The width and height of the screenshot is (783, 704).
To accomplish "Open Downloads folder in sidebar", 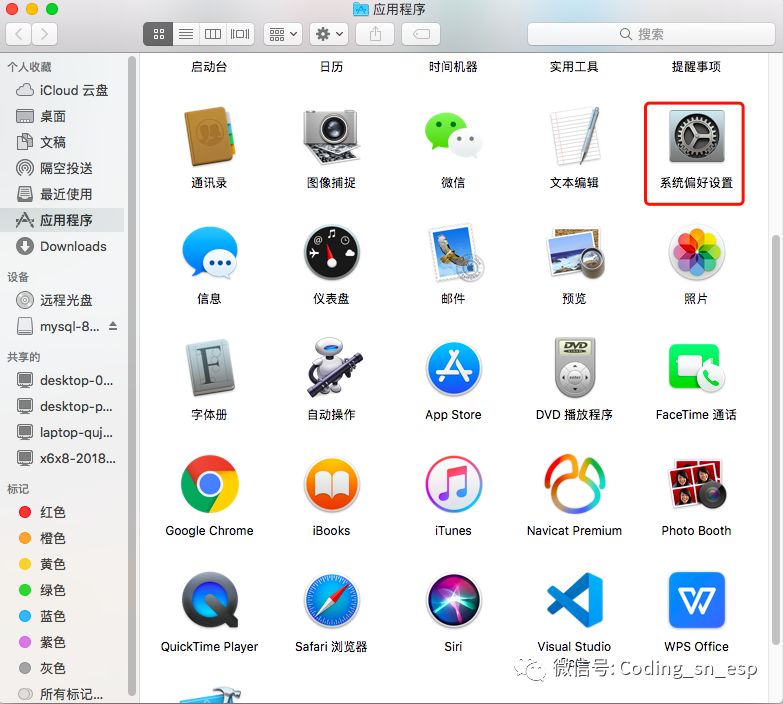I will click(62, 246).
